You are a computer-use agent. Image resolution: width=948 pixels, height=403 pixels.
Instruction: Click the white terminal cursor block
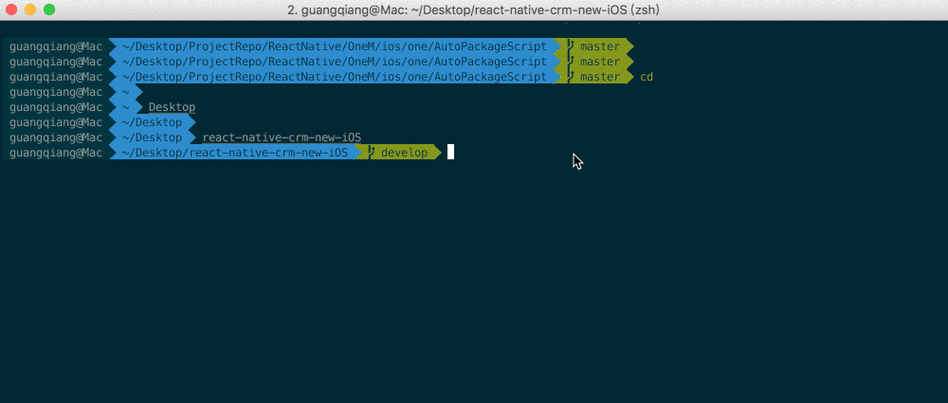pyautogui.click(x=450, y=152)
